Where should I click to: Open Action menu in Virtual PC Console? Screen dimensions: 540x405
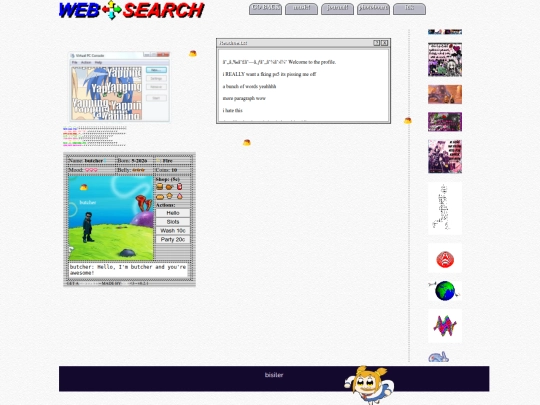click(x=86, y=63)
